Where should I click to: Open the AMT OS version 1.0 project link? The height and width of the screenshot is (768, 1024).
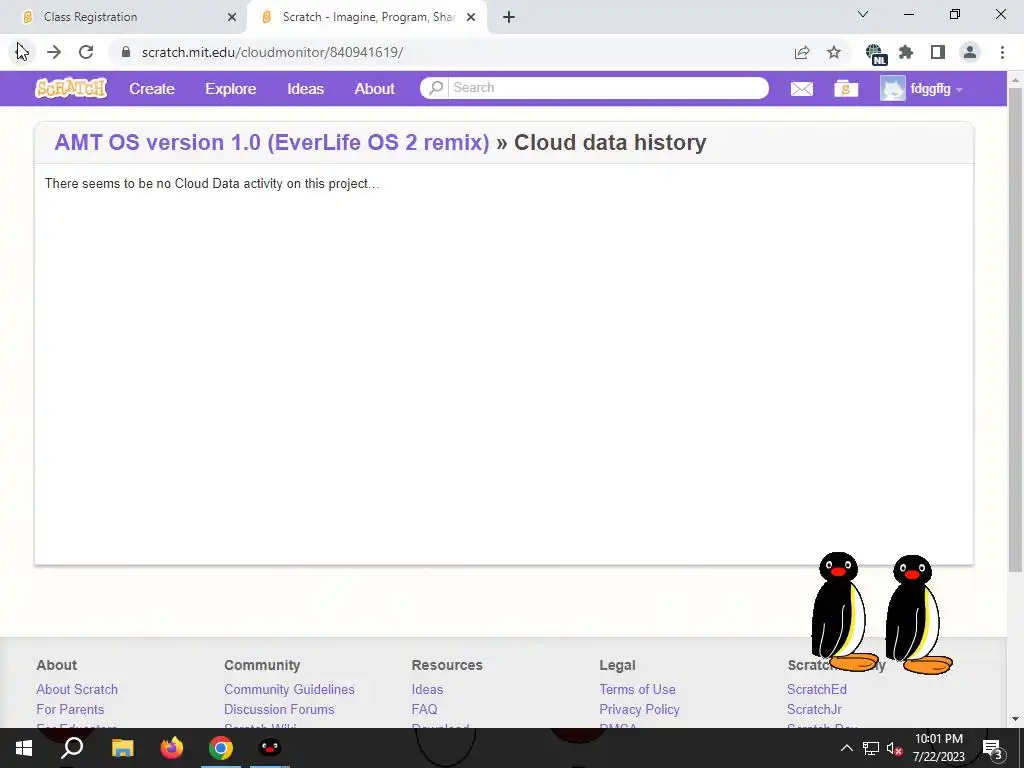(x=272, y=142)
